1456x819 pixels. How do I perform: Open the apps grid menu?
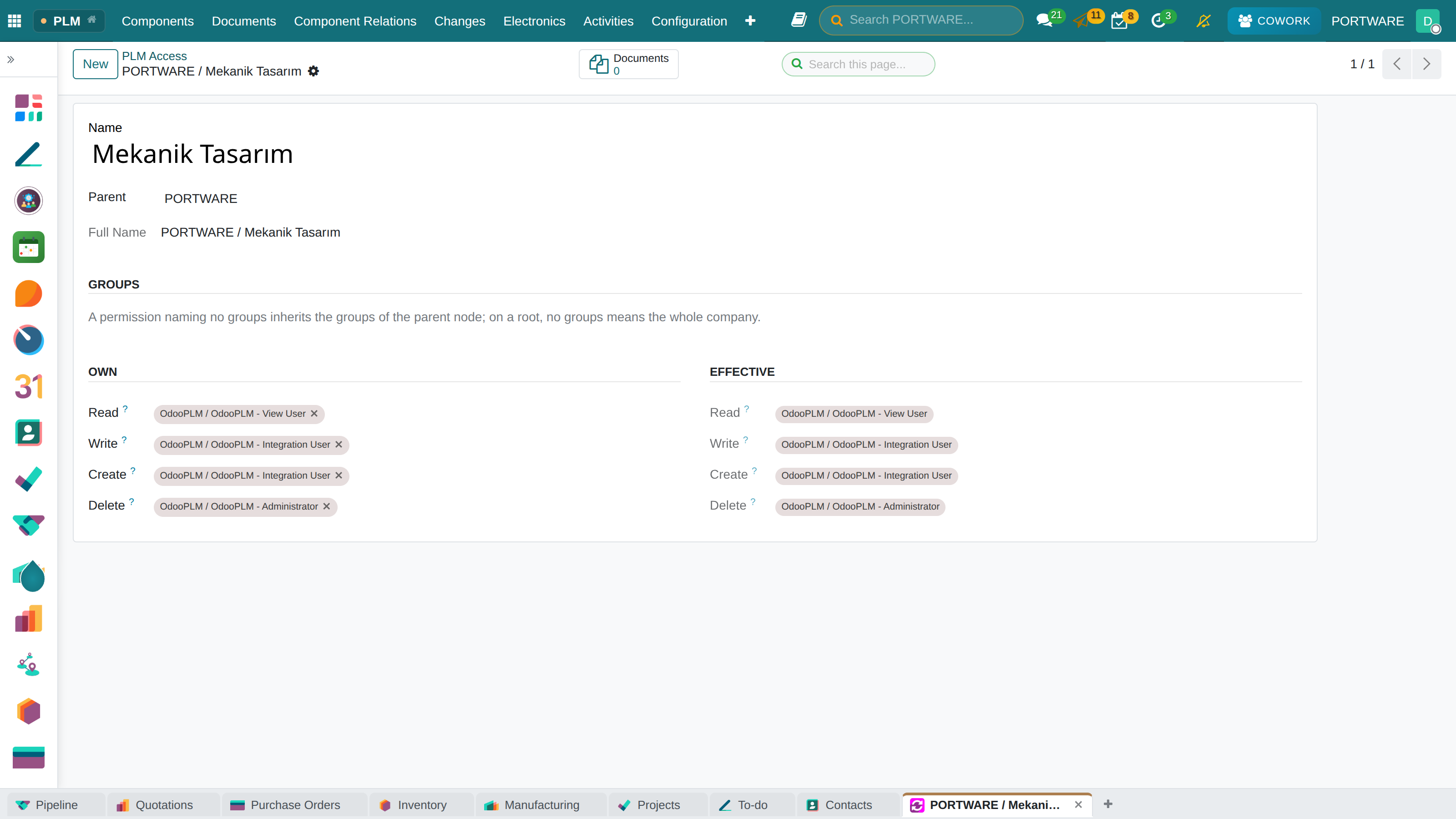point(15,21)
